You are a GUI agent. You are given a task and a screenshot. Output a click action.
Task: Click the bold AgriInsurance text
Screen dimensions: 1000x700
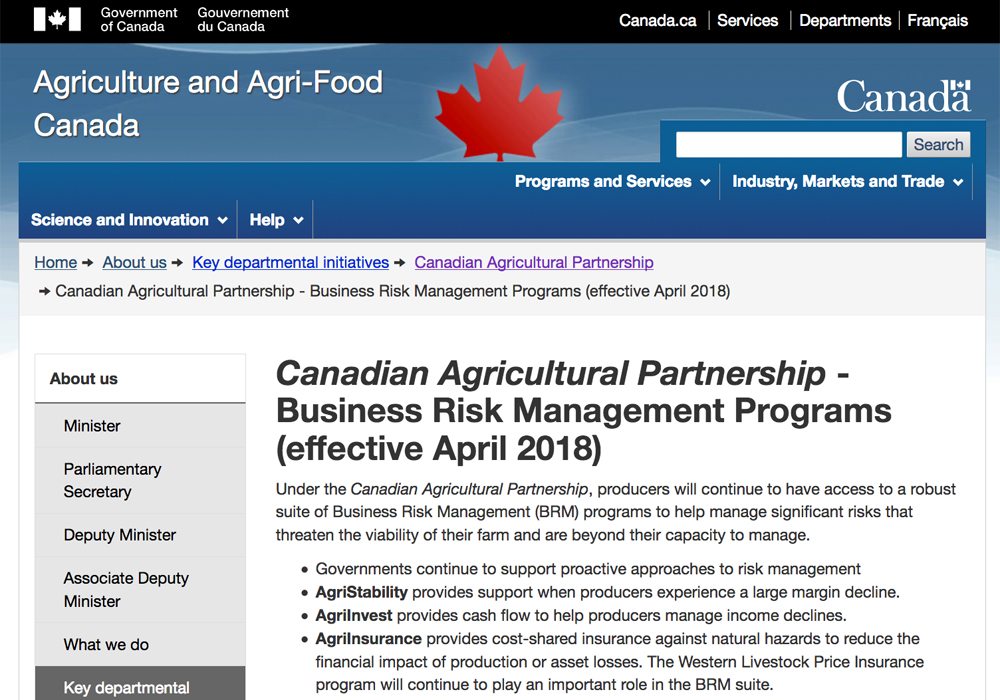tap(369, 639)
